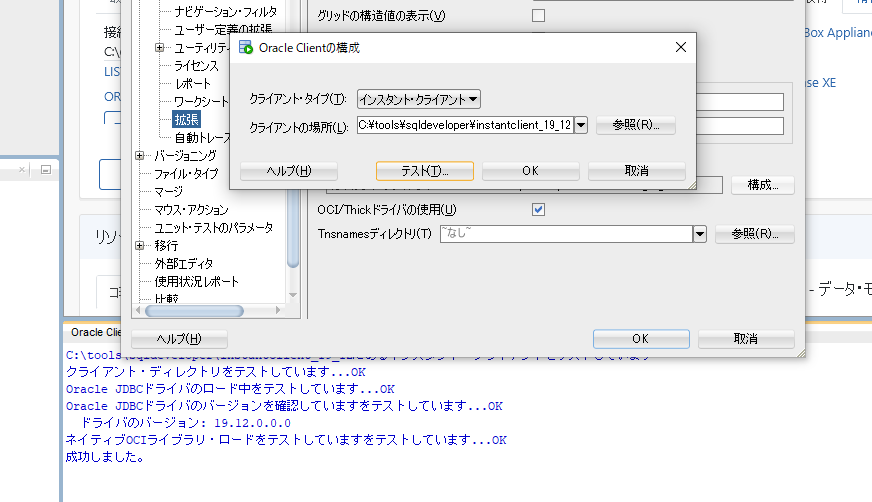
Task: Select マウス・アクション in the preferences tree
Action: (x=191, y=209)
